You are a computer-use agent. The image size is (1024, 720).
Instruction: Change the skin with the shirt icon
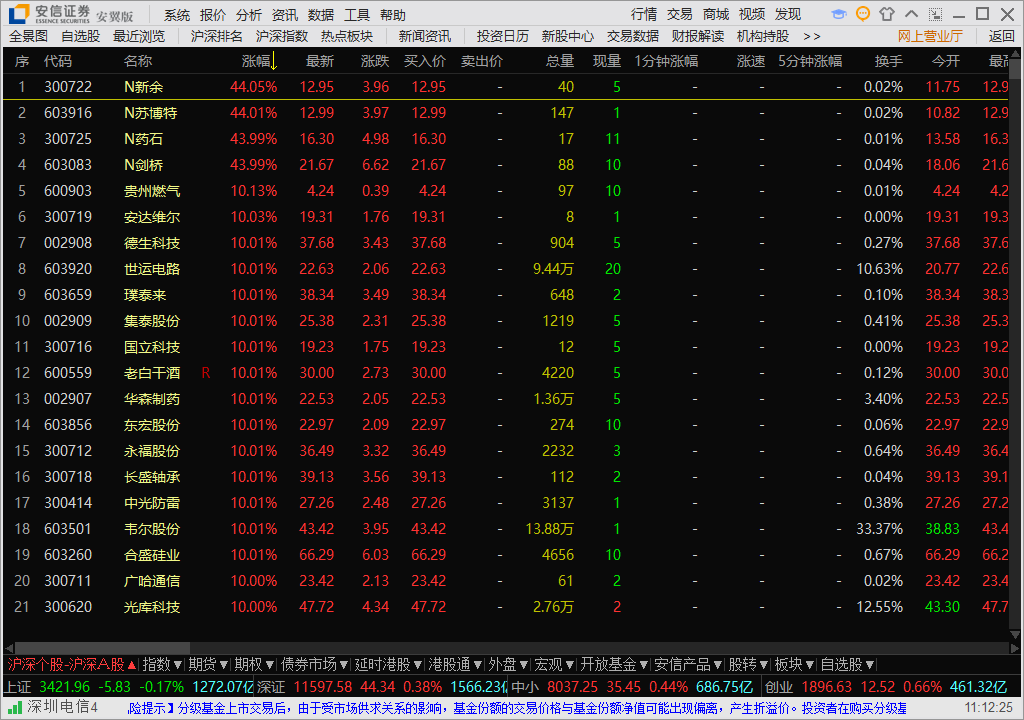click(887, 14)
